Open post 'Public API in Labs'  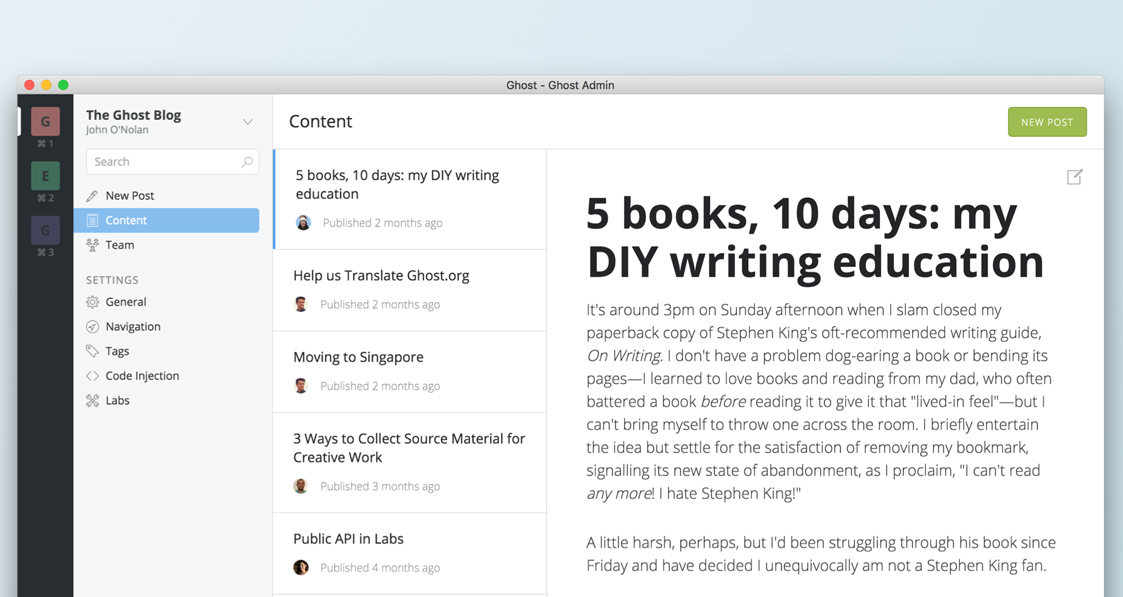click(x=410, y=554)
